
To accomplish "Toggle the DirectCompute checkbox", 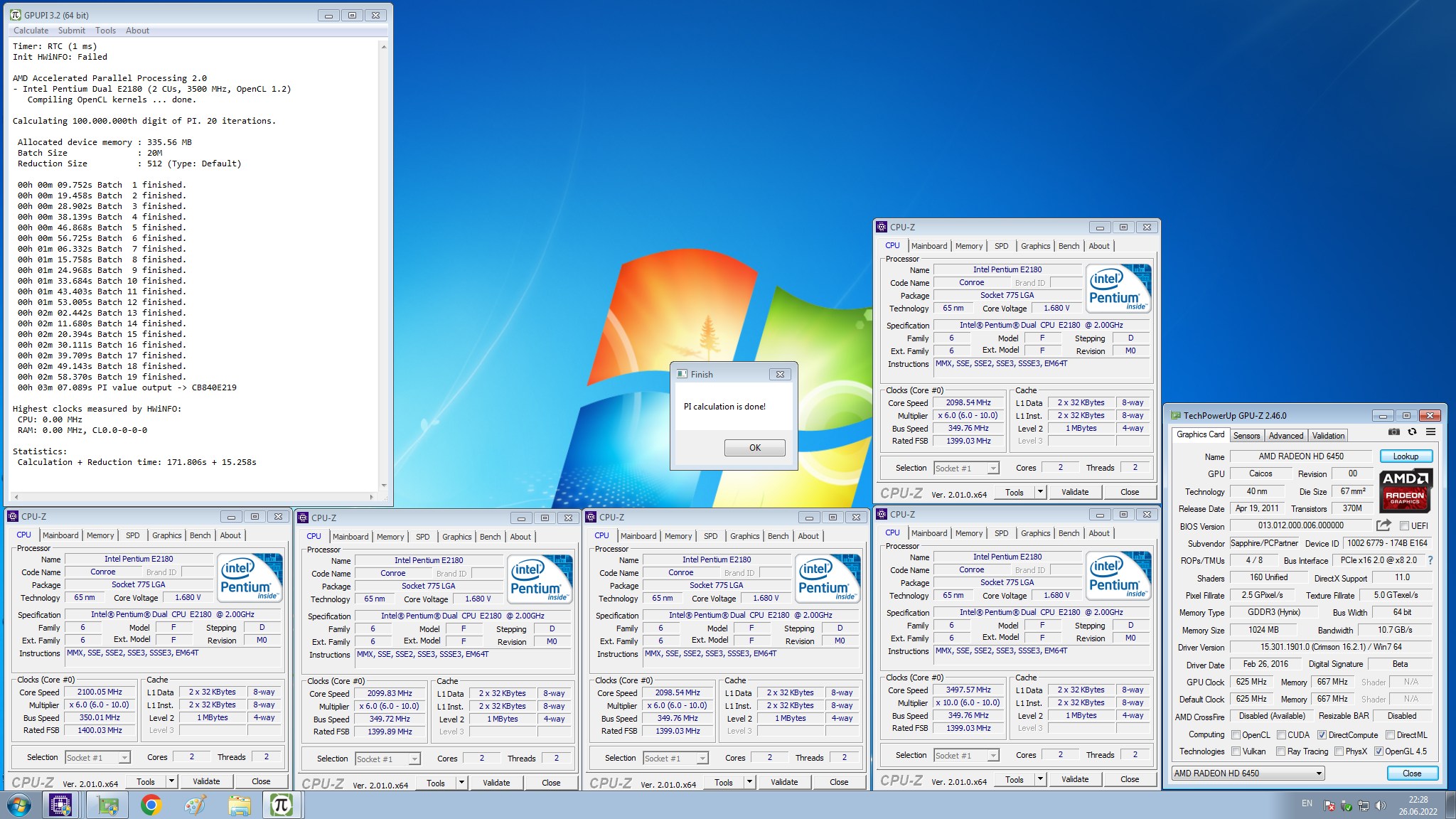I will pos(1322,735).
